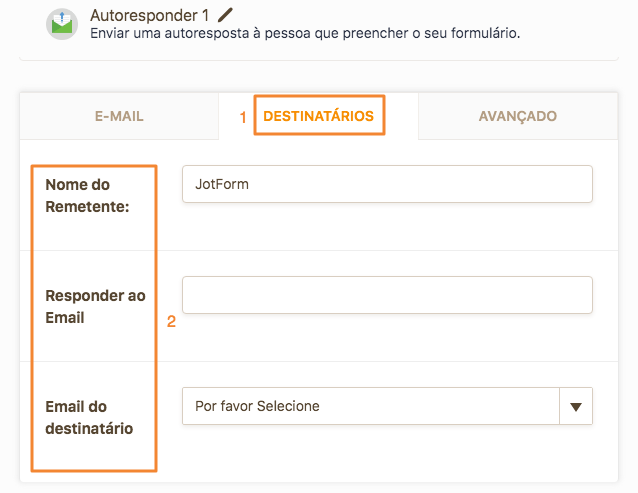Click the 'Email do destinatário' label
Screen dimensions: 638x493
click(x=89, y=417)
